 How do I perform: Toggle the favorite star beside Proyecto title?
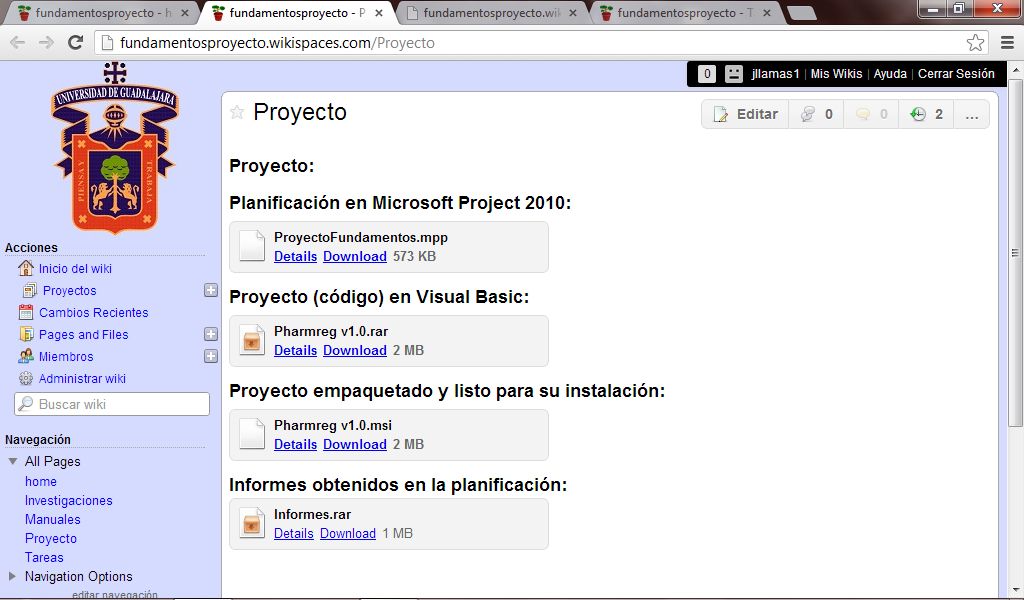pos(237,113)
